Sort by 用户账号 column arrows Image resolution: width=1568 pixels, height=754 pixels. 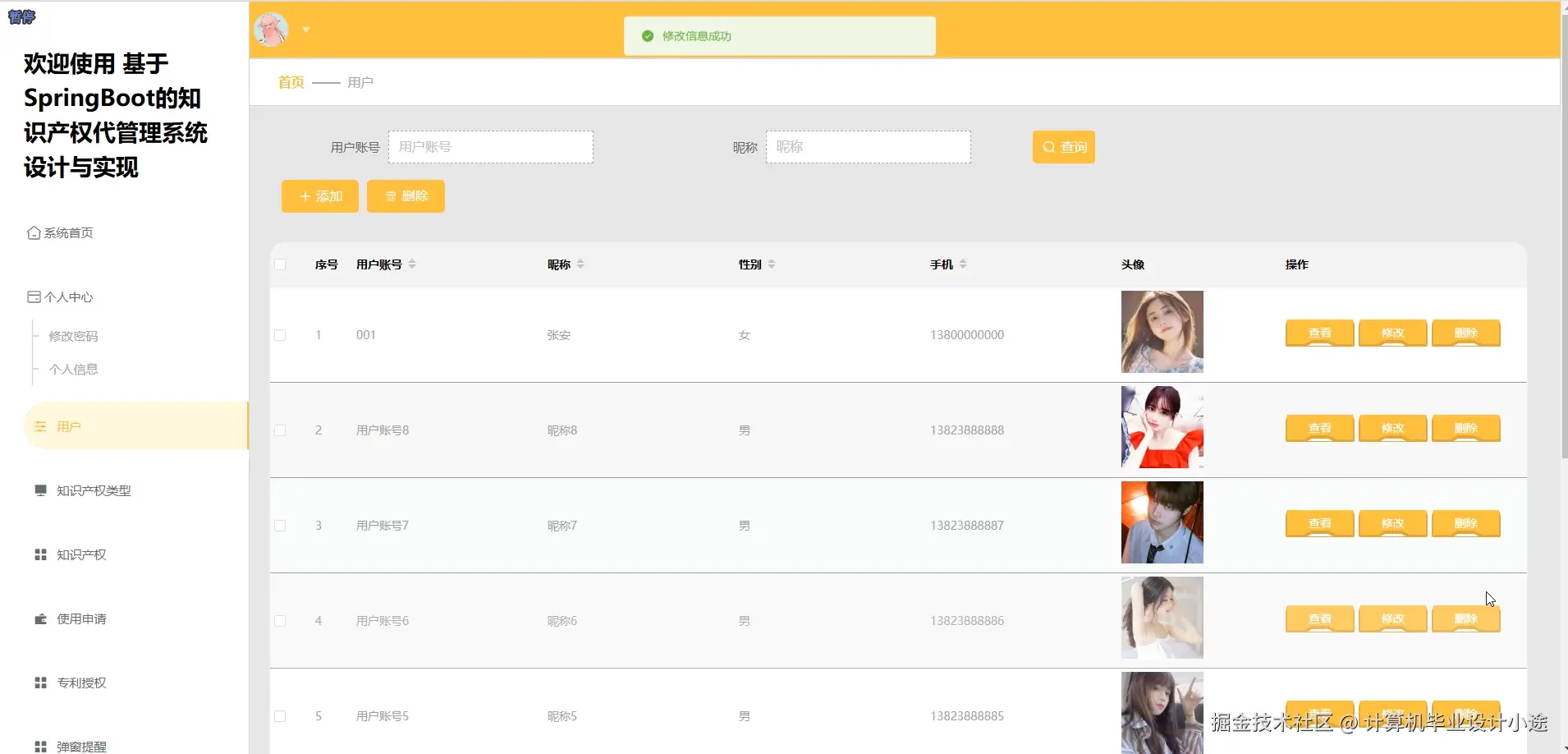pos(412,264)
